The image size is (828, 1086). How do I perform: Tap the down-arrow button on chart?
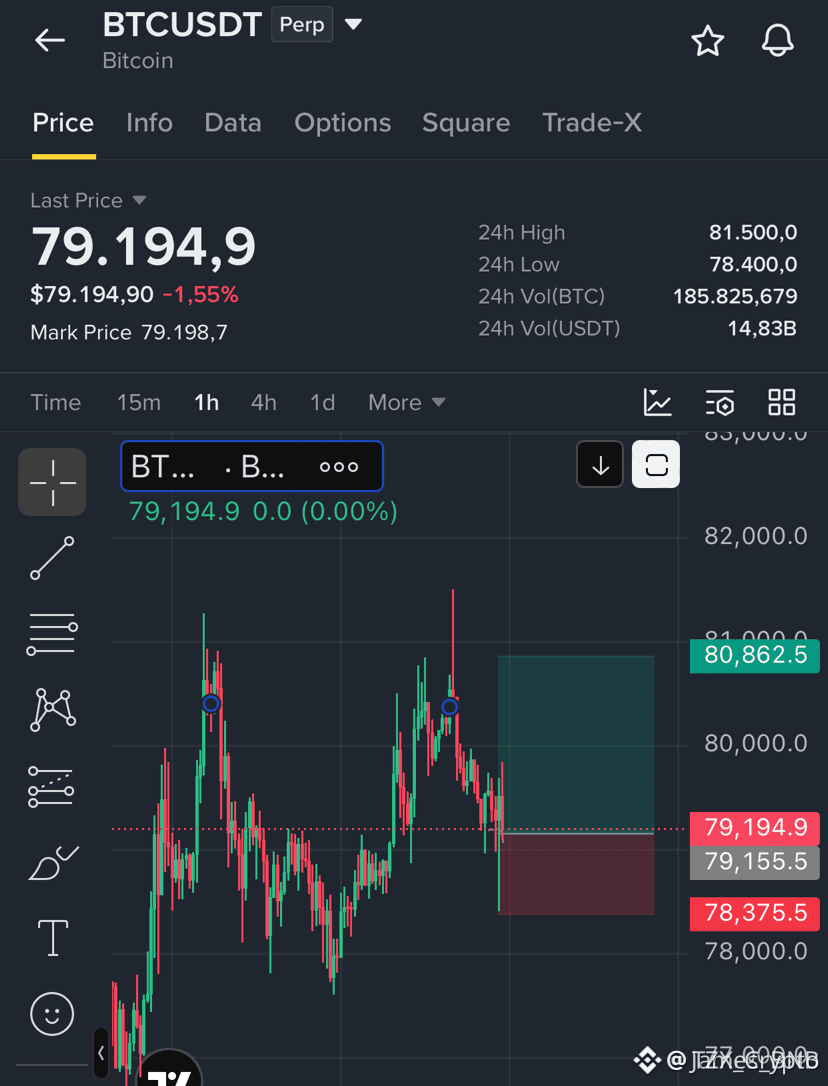point(600,464)
